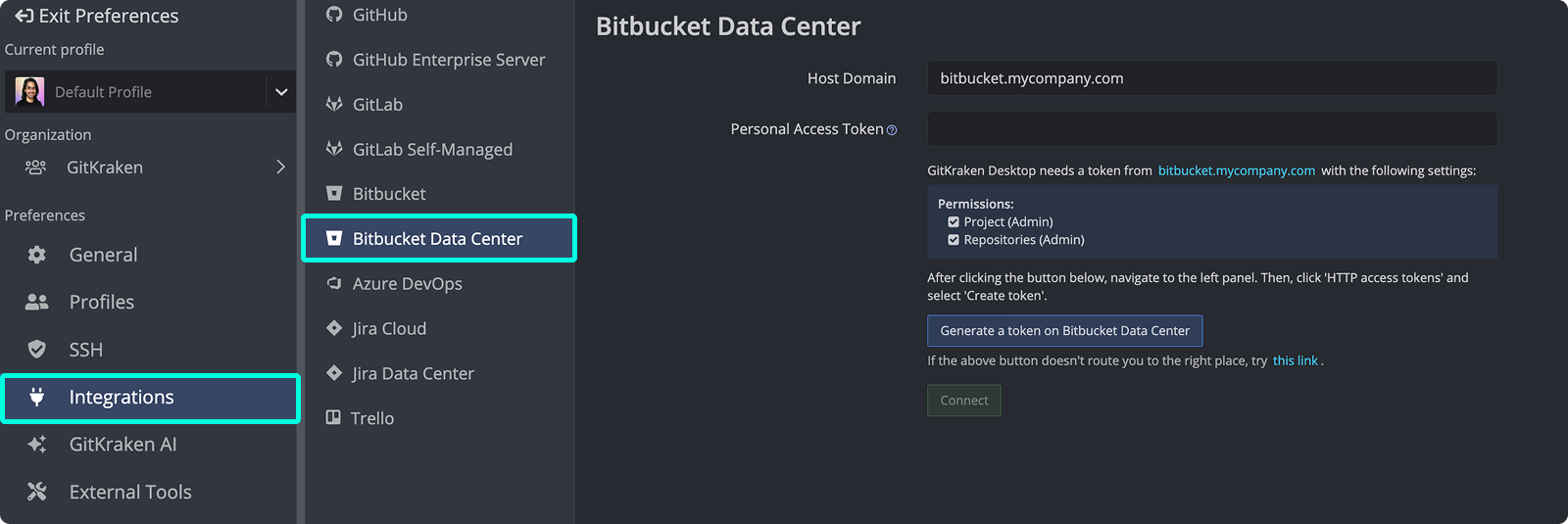This screenshot has height=524, width=1568.
Task: Select the GitLab fox icon
Action: click(x=334, y=105)
